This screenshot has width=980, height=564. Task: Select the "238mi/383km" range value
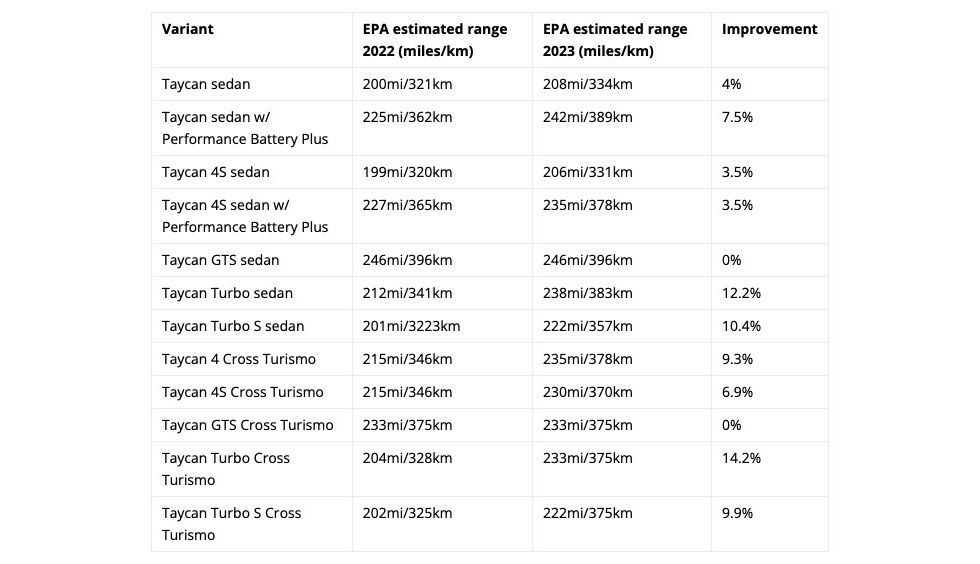pyautogui.click(x=587, y=293)
